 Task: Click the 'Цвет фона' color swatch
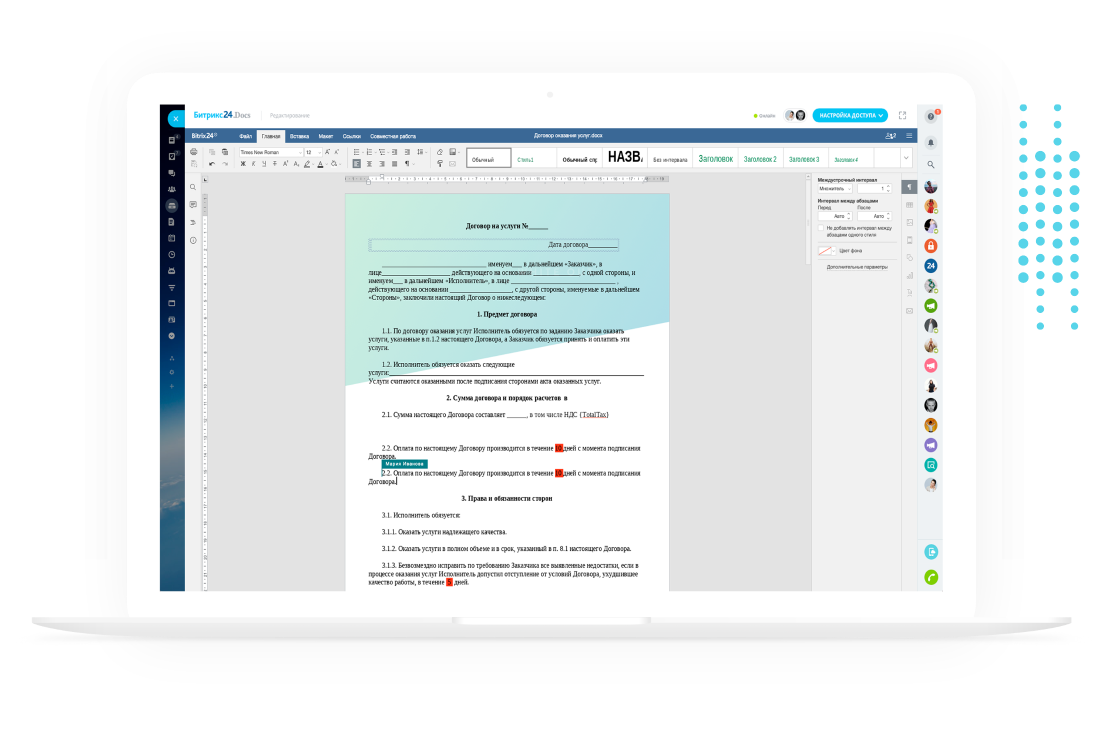coord(826,251)
